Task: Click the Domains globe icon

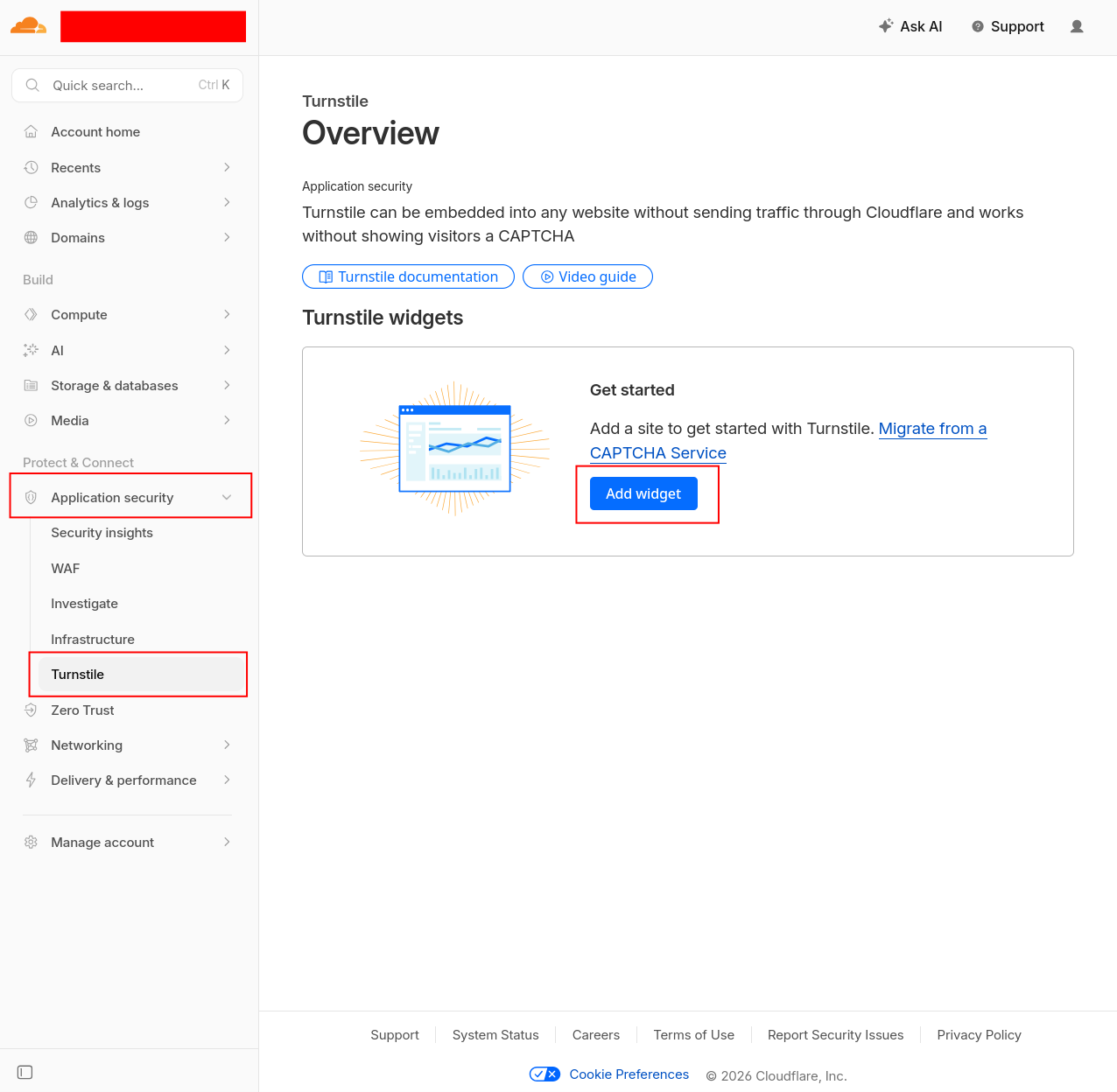Action: pos(31,237)
